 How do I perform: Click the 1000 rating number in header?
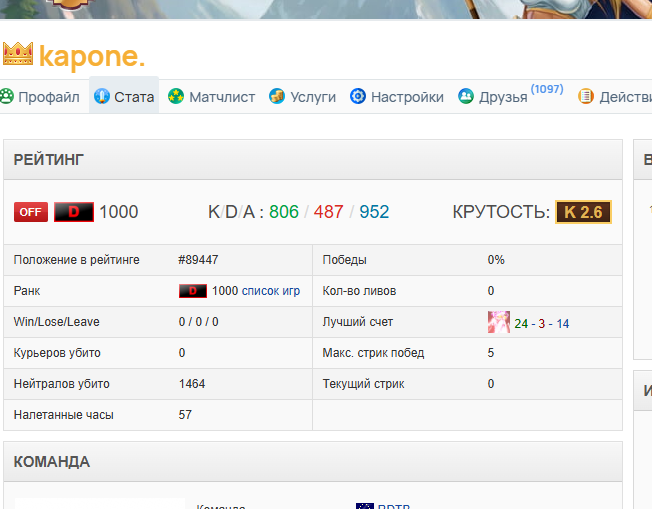(119, 212)
